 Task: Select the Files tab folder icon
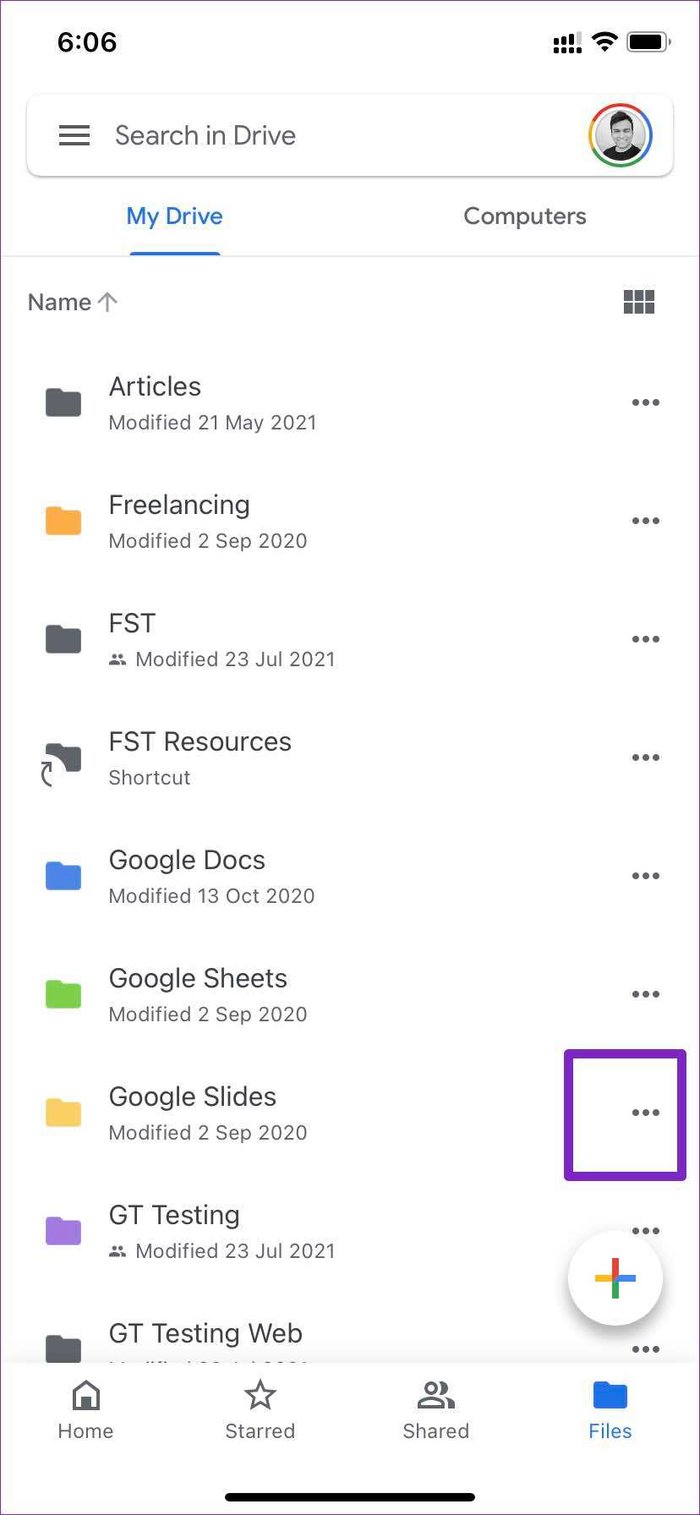(x=610, y=1395)
